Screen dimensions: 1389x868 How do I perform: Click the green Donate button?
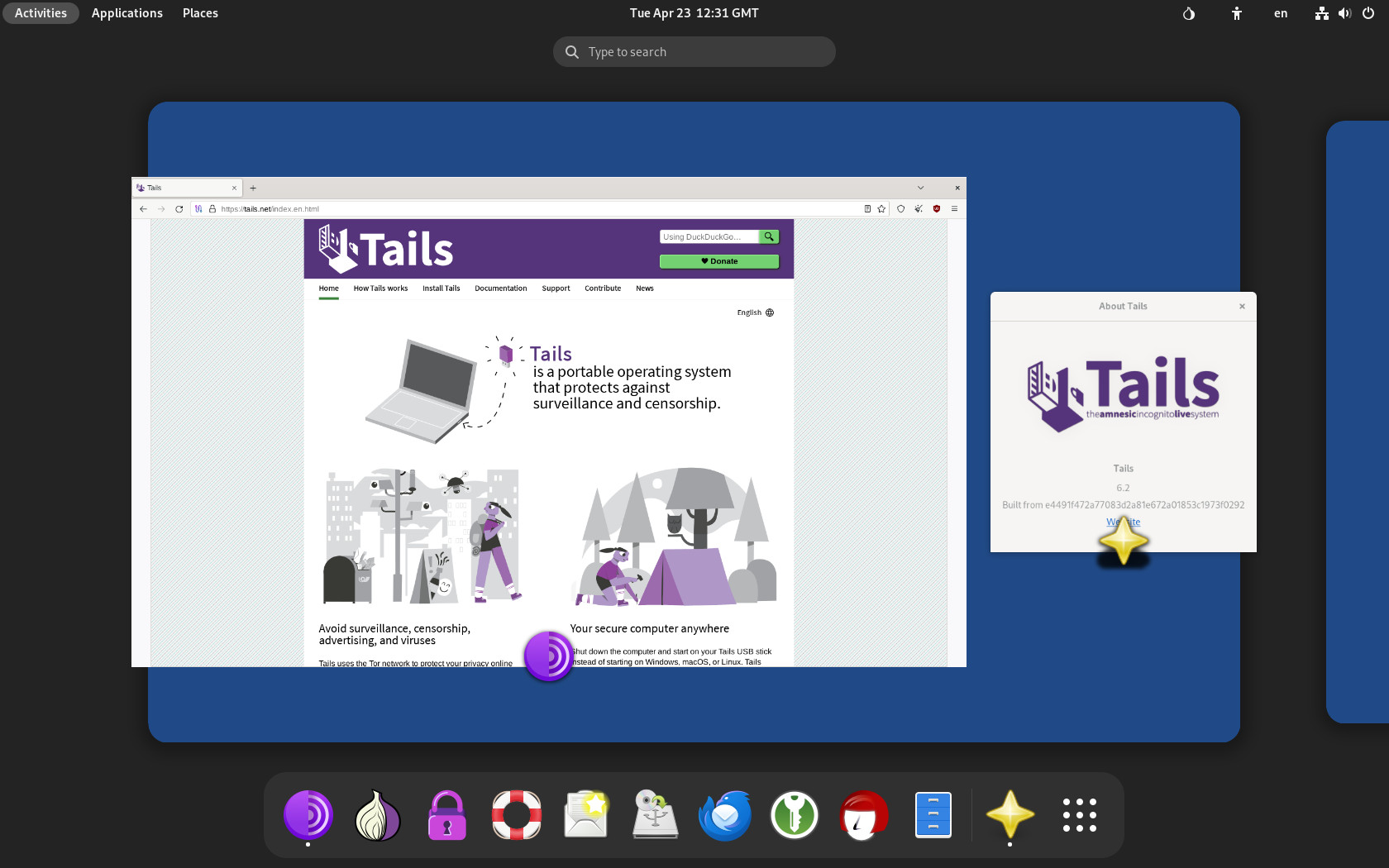point(719,261)
